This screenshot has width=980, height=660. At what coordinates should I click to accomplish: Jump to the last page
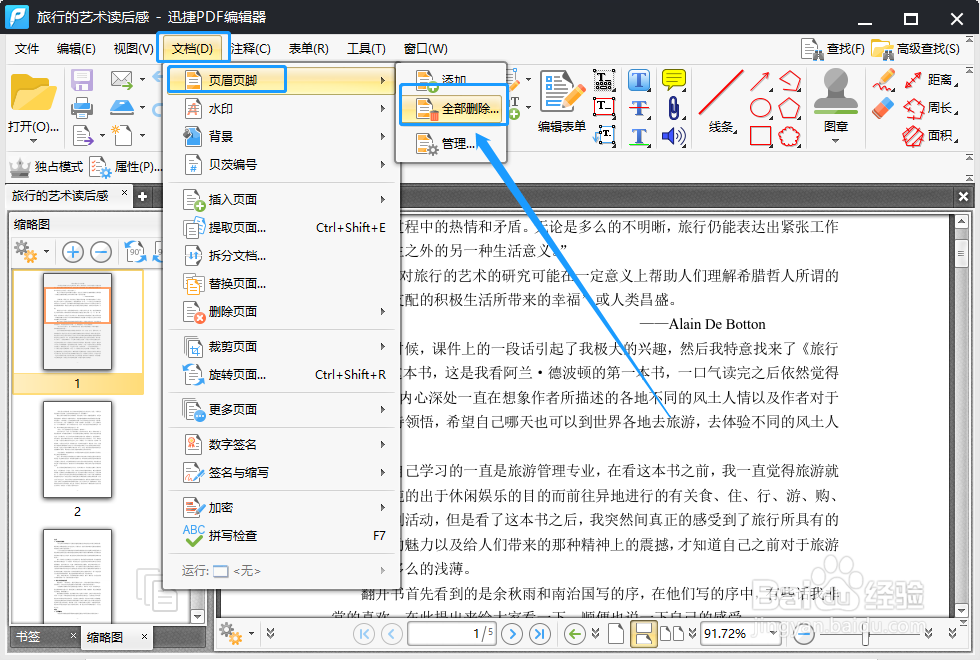tap(539, 634)
